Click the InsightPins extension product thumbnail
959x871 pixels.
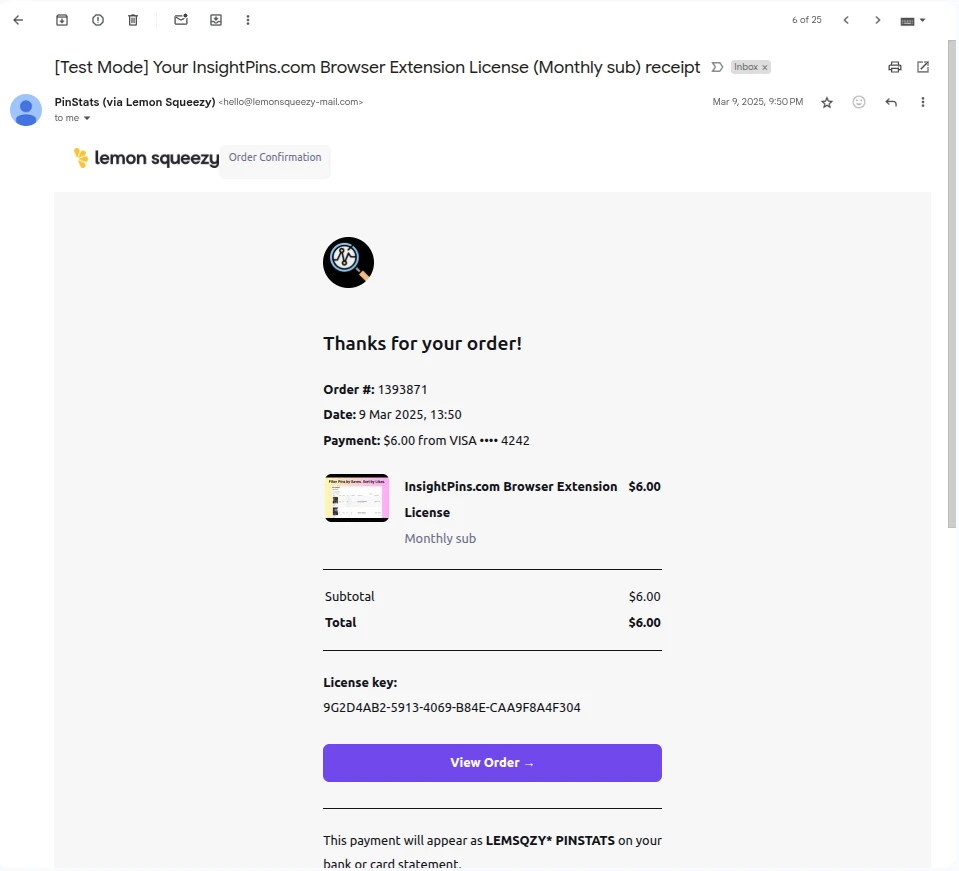357,498
